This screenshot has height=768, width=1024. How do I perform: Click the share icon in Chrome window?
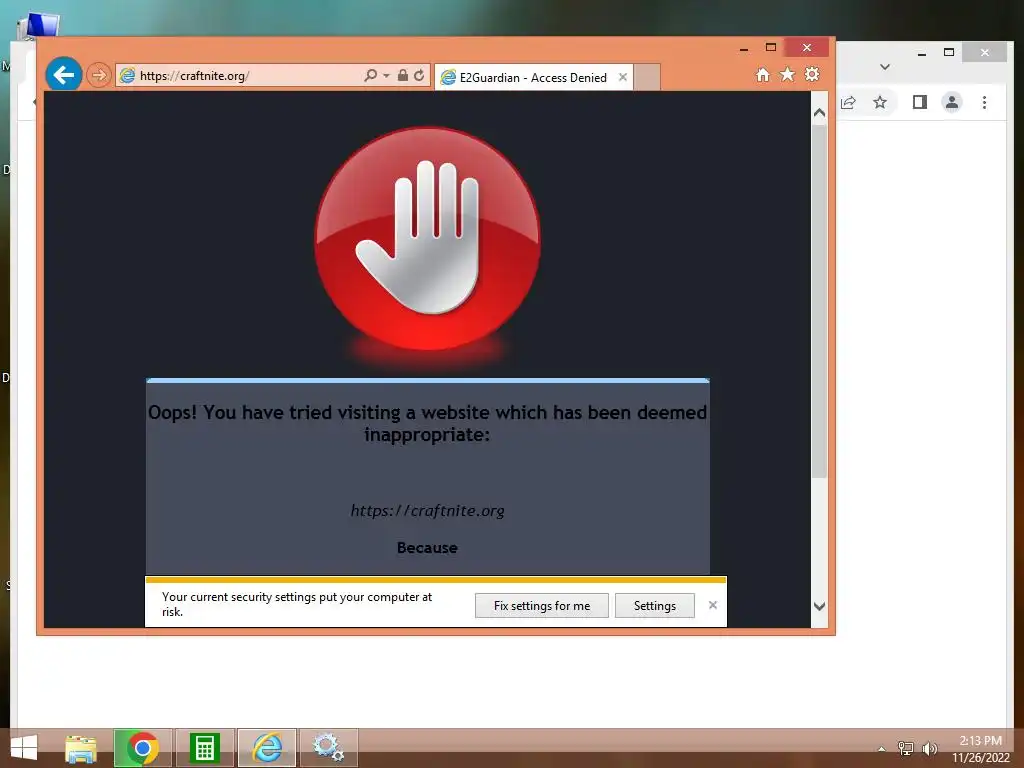pyautogui.click(x=848, y=103)
